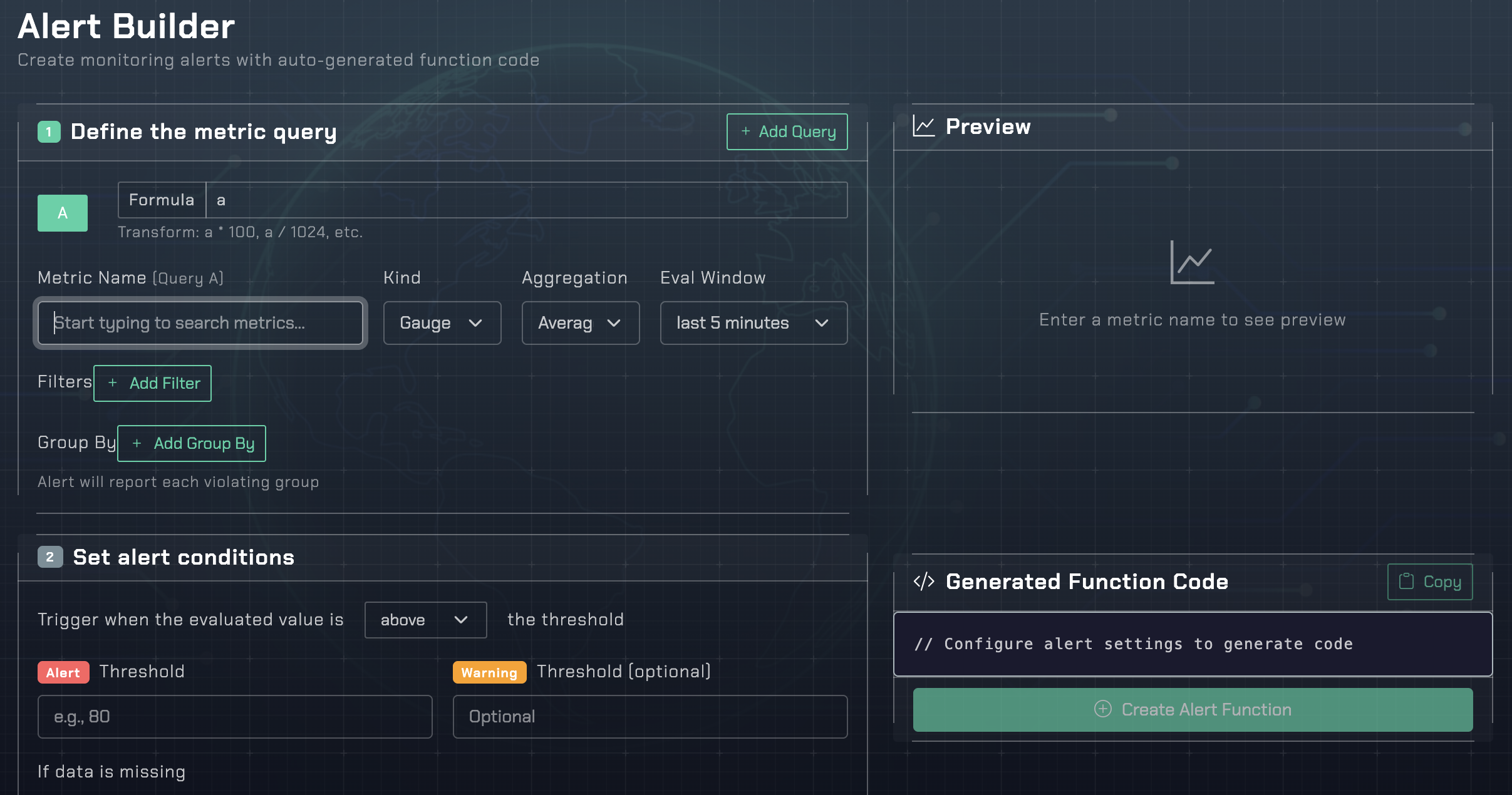1512x795 pixels.
Task: Click the code brackets icon
Action: (924, 582)
